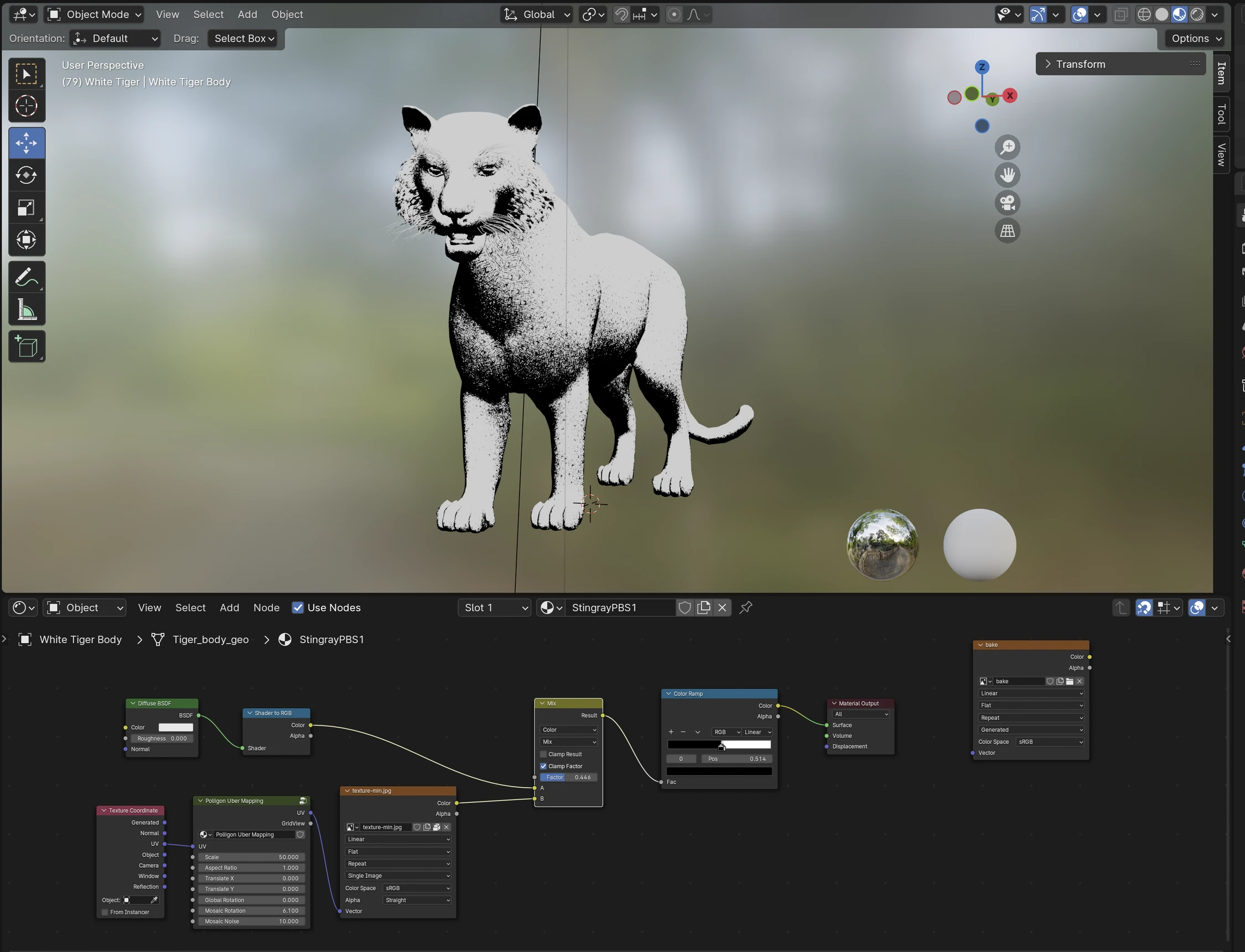Enable Clamp Result in Mix node
The image size is (1245, 952).
[x=543, y=754]
